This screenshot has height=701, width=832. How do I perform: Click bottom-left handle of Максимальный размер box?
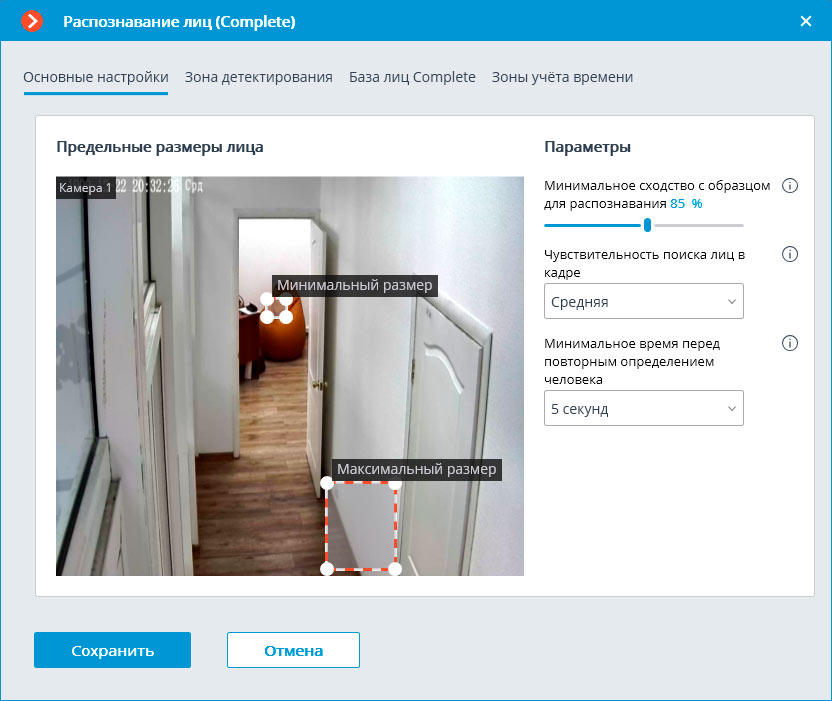pos(327,569)
